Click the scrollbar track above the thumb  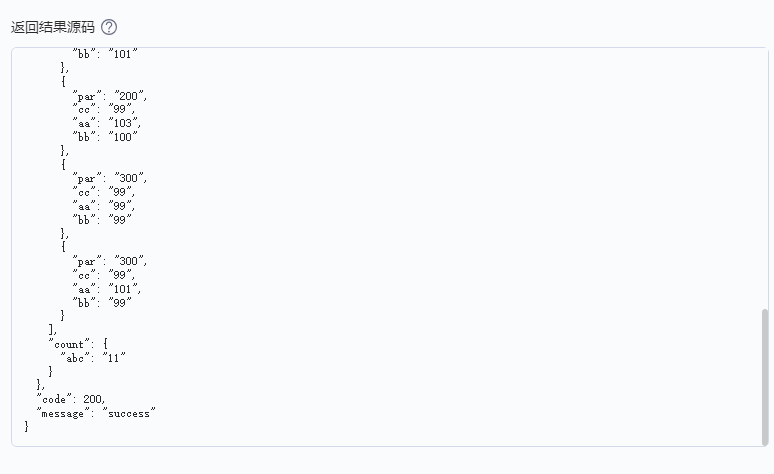(x=765, y=180)
